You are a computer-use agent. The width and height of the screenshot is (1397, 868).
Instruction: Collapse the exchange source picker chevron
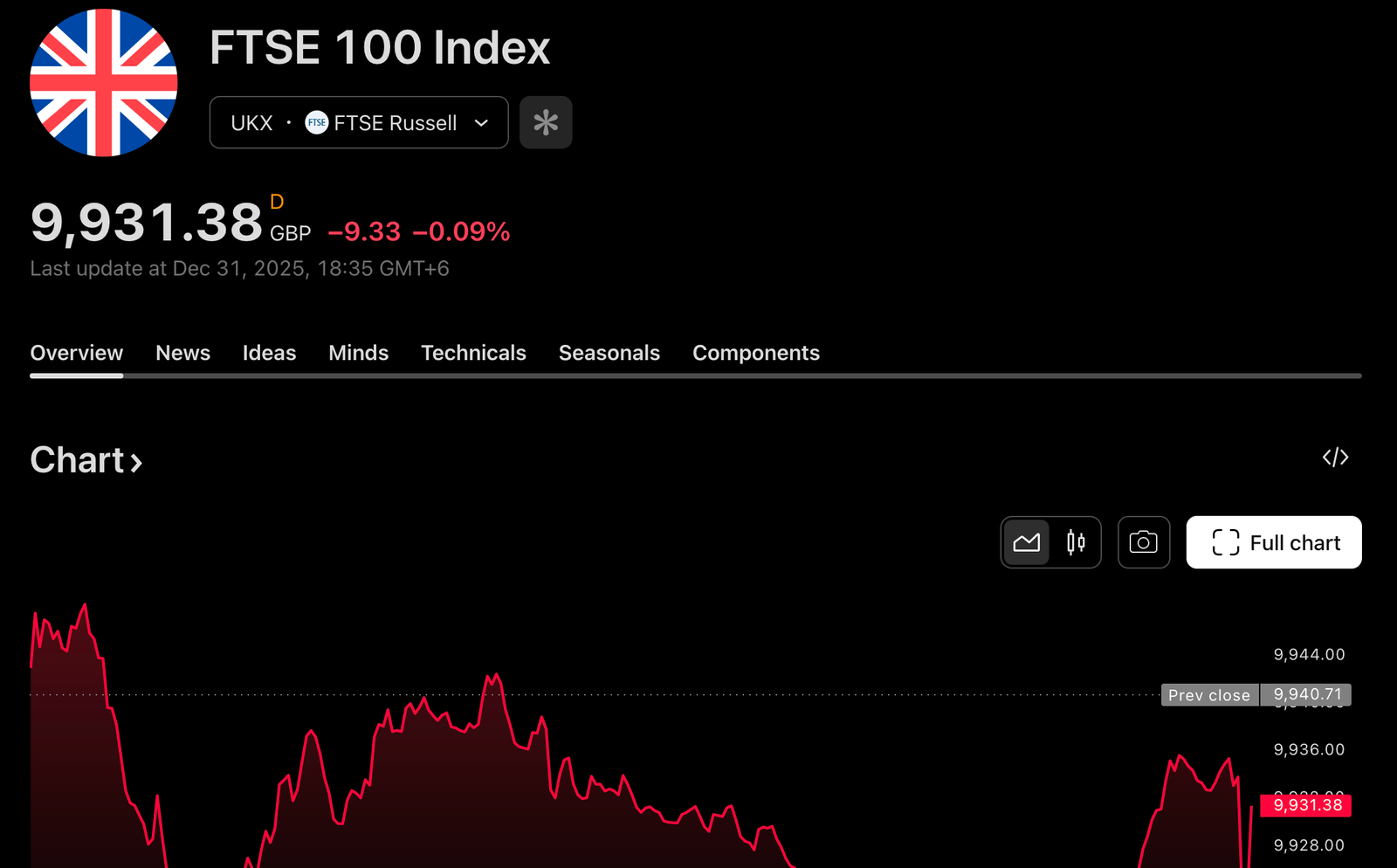(481, 122)
